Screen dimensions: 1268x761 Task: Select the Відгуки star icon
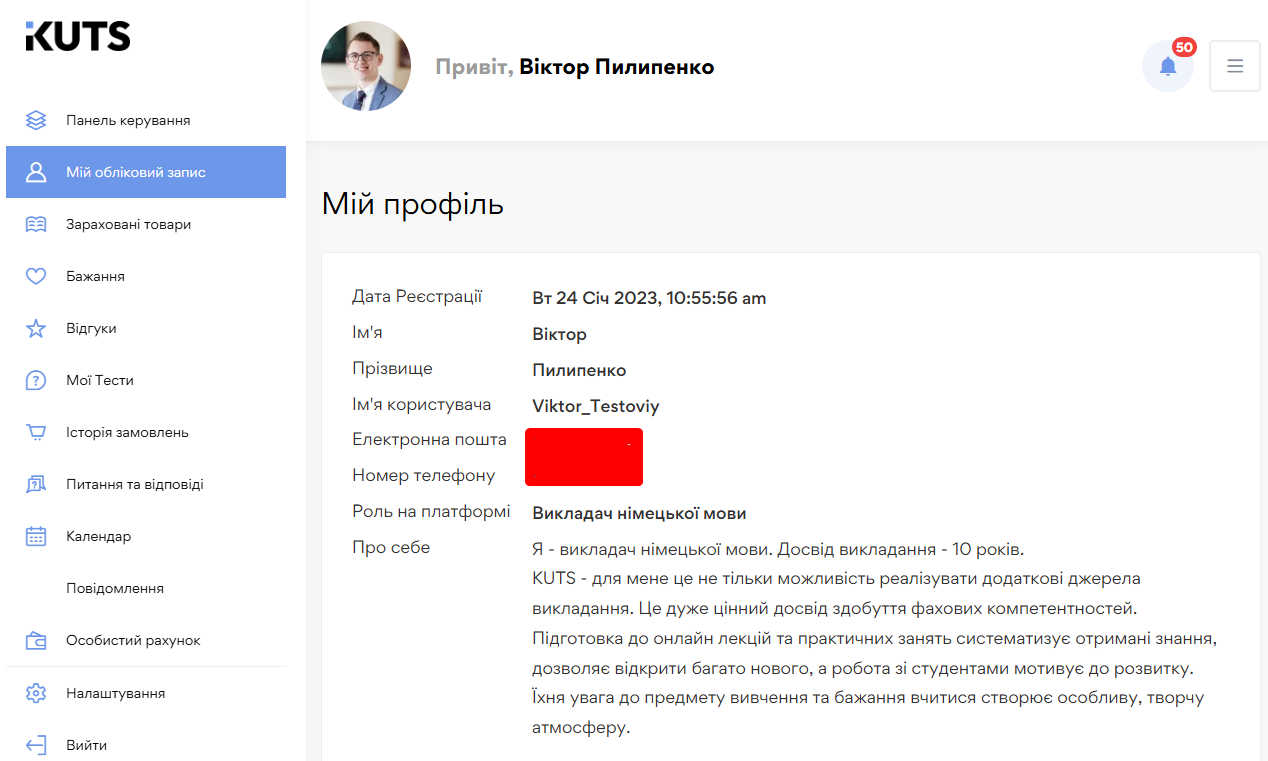36,328
